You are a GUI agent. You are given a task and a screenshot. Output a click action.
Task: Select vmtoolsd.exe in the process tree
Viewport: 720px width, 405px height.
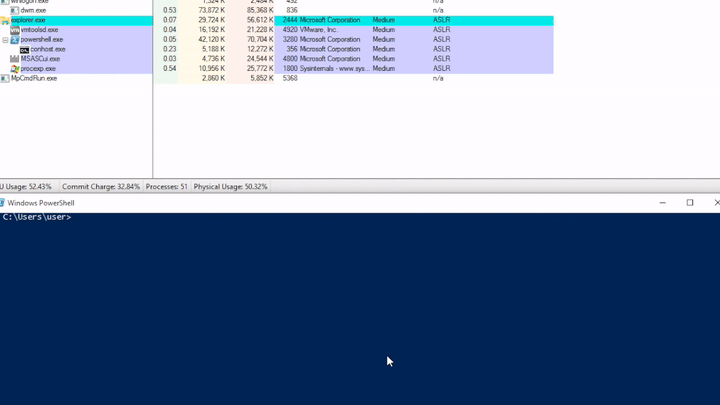click(39, 30)
